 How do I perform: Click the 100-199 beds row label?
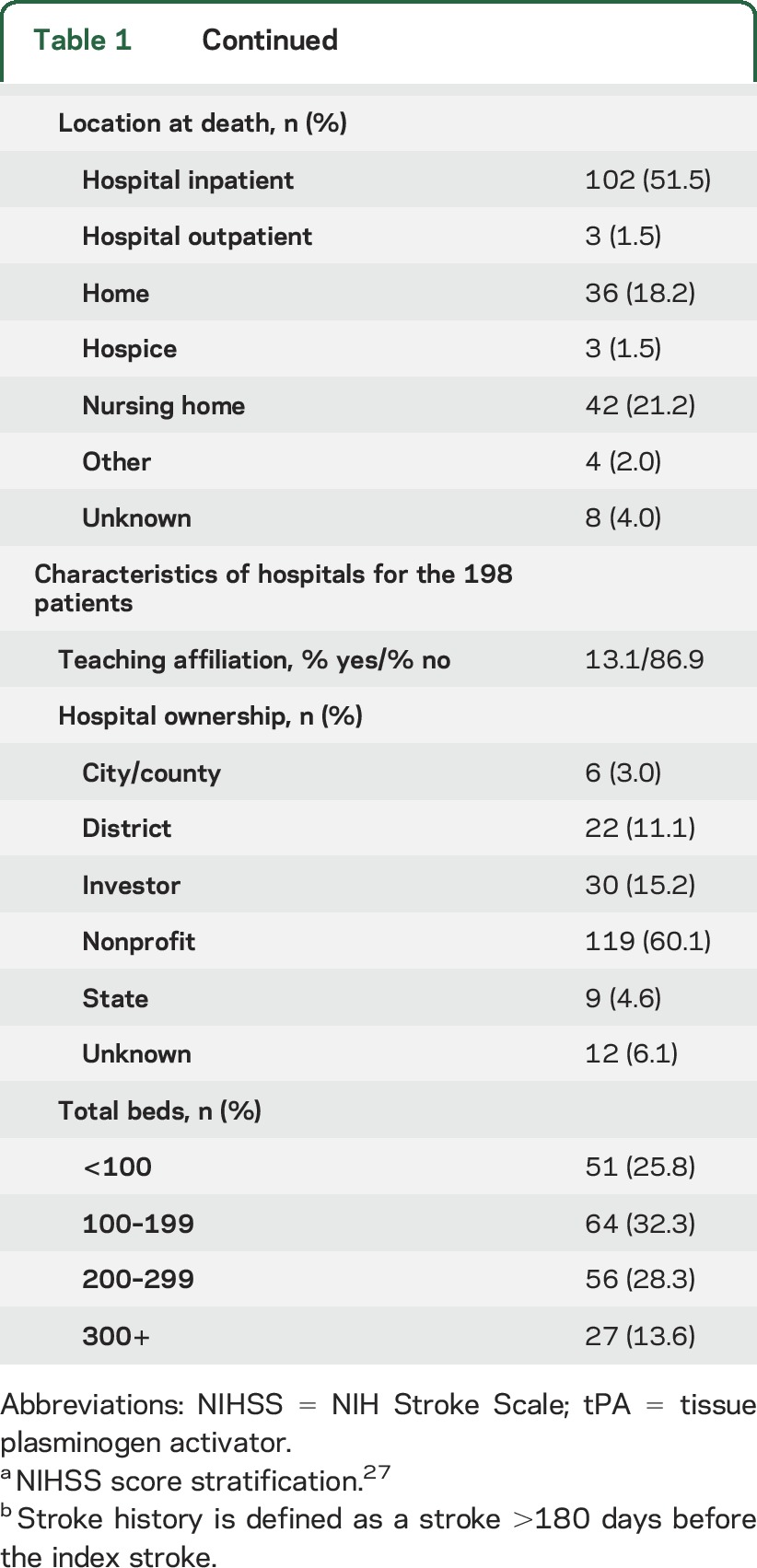(x=138, y=1224)
